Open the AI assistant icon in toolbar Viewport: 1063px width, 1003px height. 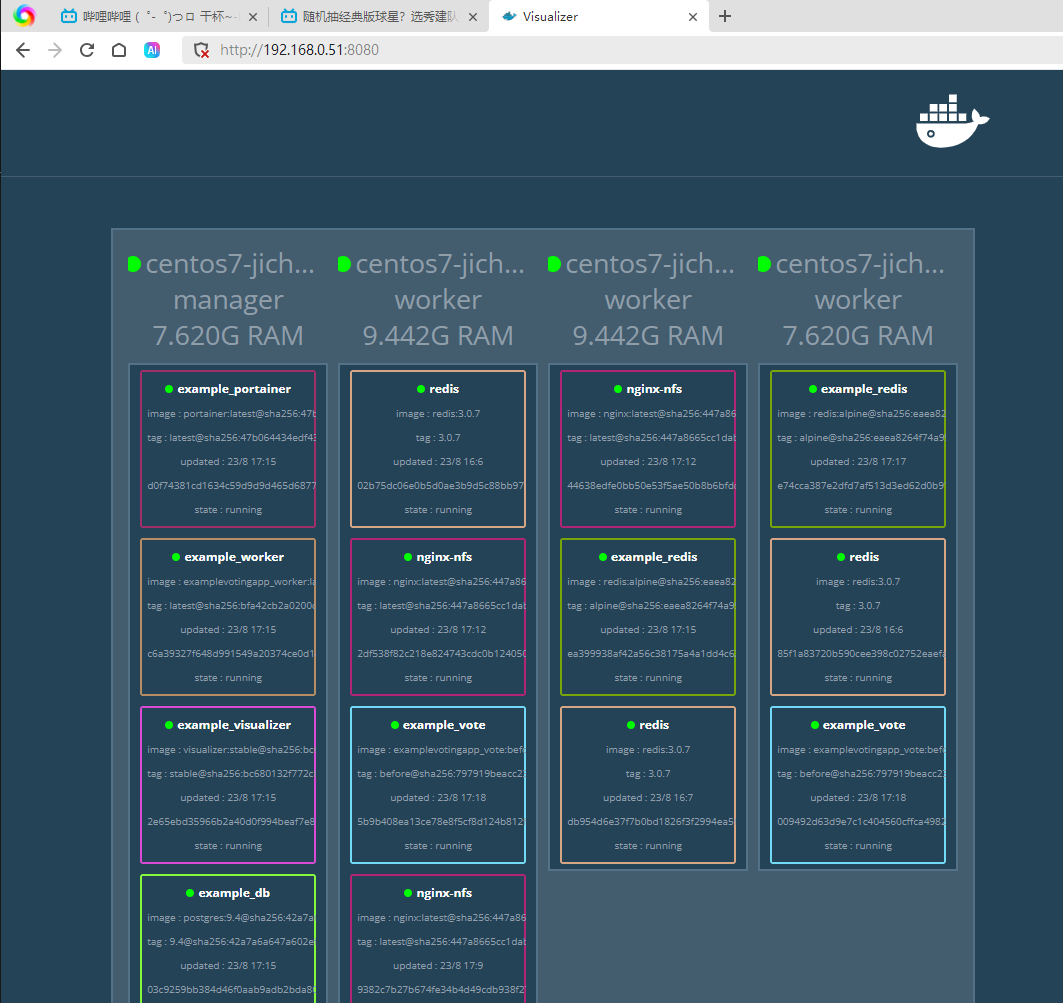(152, 50)
